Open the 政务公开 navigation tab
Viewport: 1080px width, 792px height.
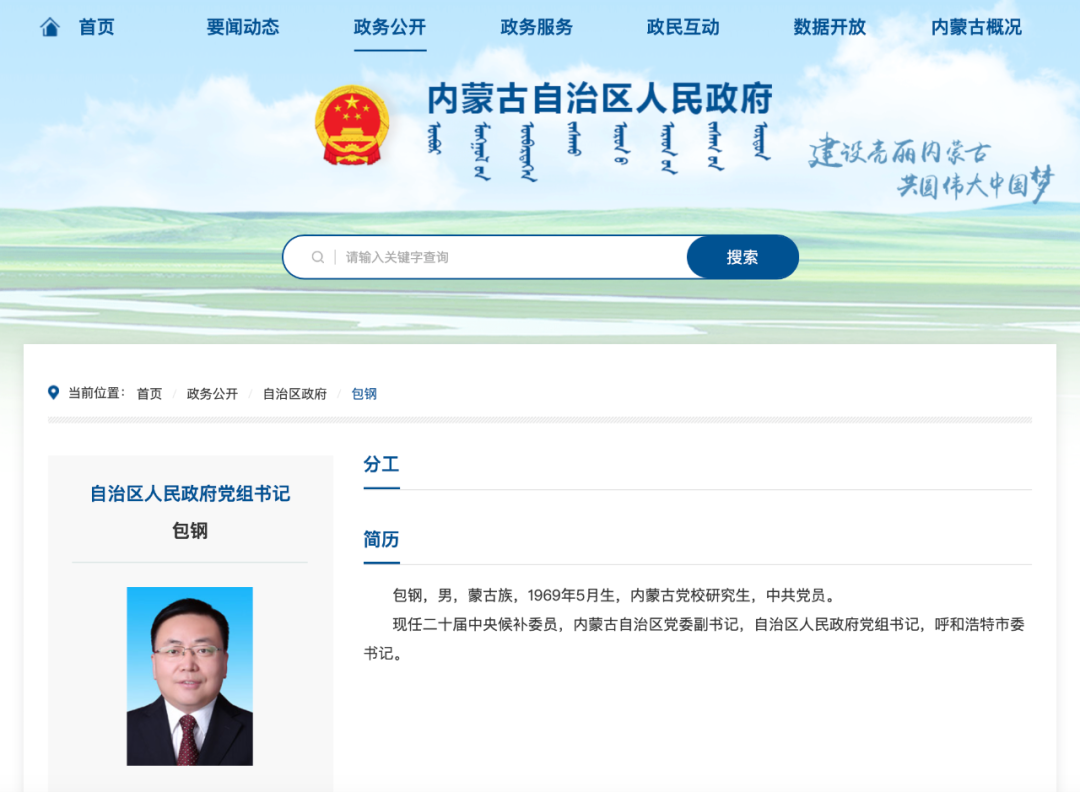coord(390,28)
